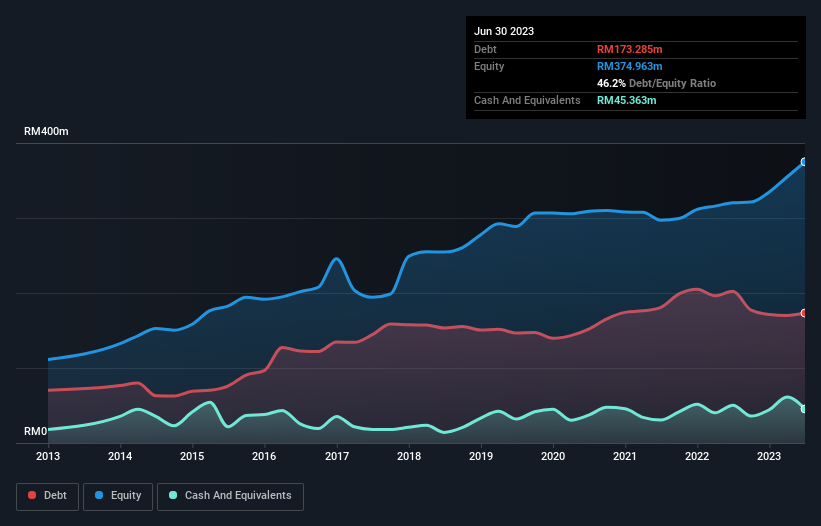The width and height of the screenshot is (821, 526).
Task: Click the Equity row label in tooltip
Action: tap(489, 66)
